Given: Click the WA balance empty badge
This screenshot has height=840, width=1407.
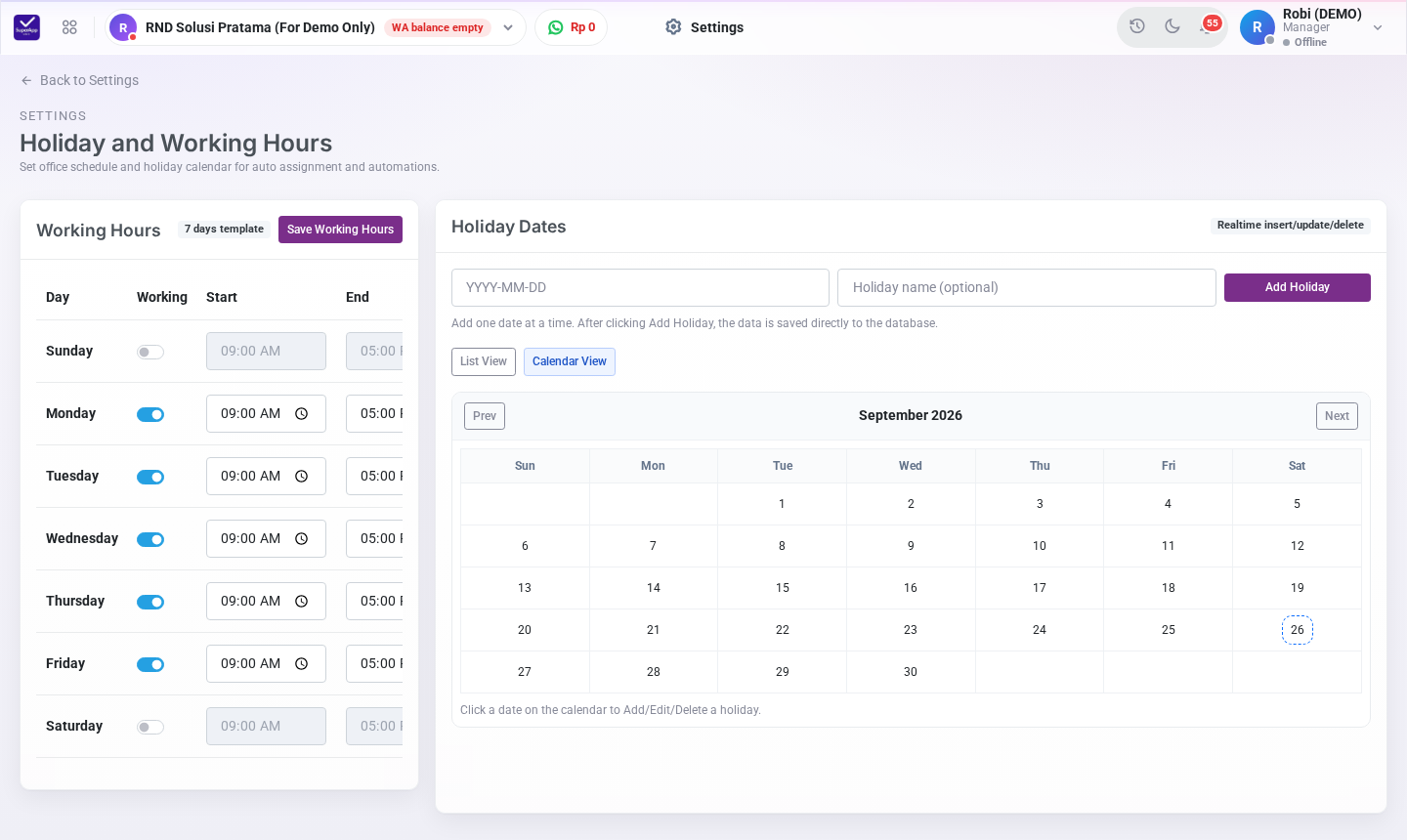Looking at the screenshot, I should pyautogui.click(x=438, y=27).
